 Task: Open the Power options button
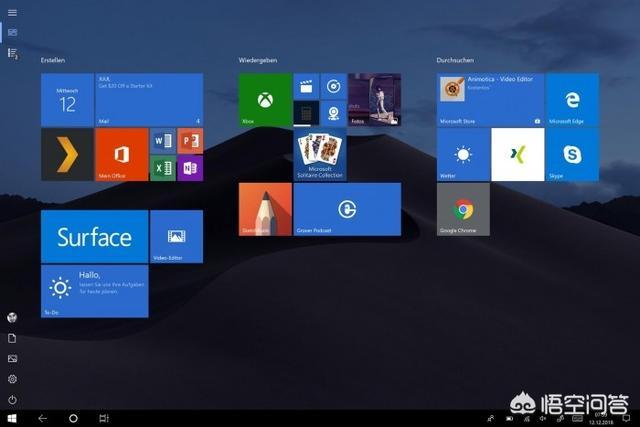(12, 399)
